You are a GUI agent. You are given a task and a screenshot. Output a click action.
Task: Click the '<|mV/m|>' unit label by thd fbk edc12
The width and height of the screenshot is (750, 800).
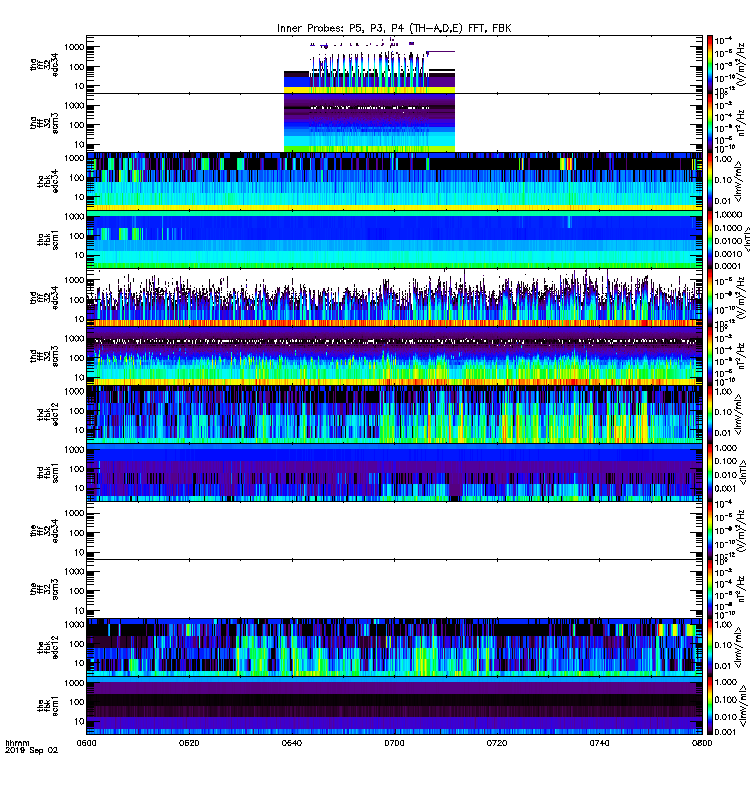tap(738, 414)
